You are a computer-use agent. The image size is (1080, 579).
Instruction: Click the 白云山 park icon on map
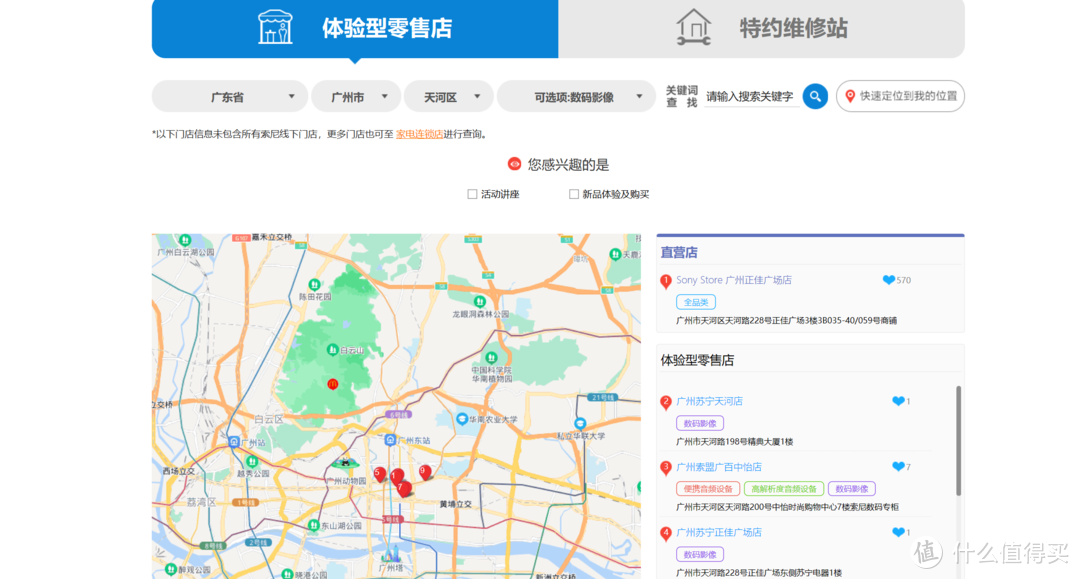(333, 350)
